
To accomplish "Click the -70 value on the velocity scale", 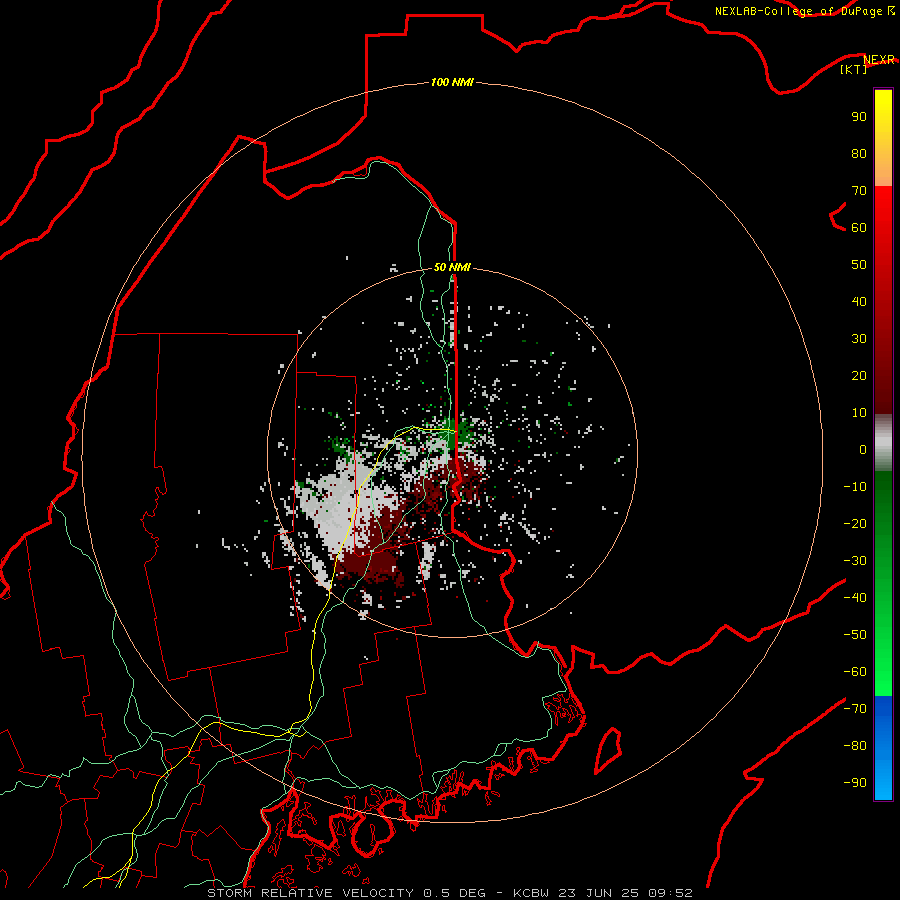I will click(x=855, y=709).
